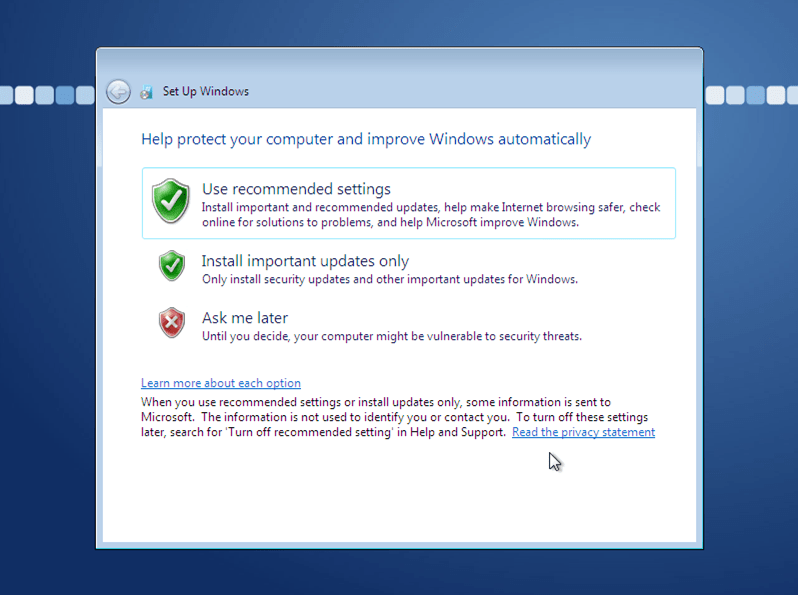Click the Set Up Windows title icon
The height and width of the screenshot is (595, 798).
(146, 92)
